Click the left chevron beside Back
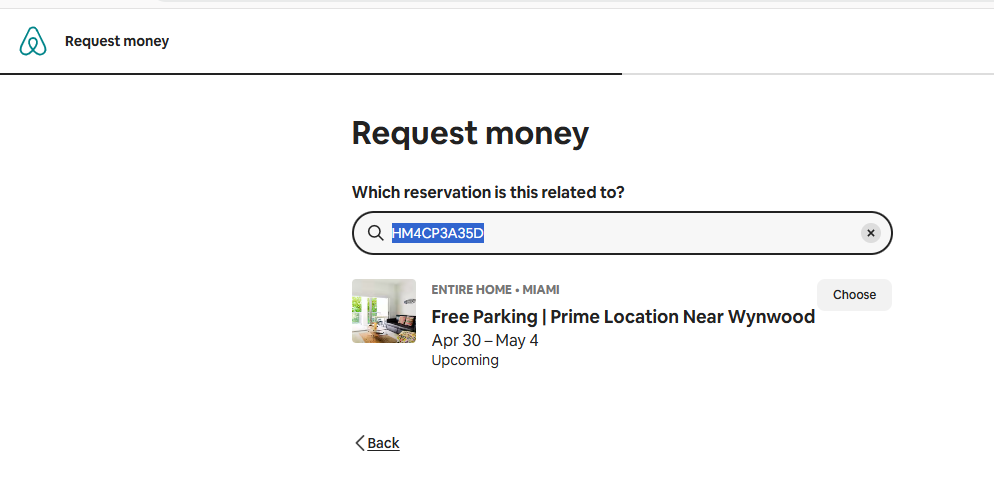The height and width of the screenshot is (485, 994). click(x=360, y=443)
